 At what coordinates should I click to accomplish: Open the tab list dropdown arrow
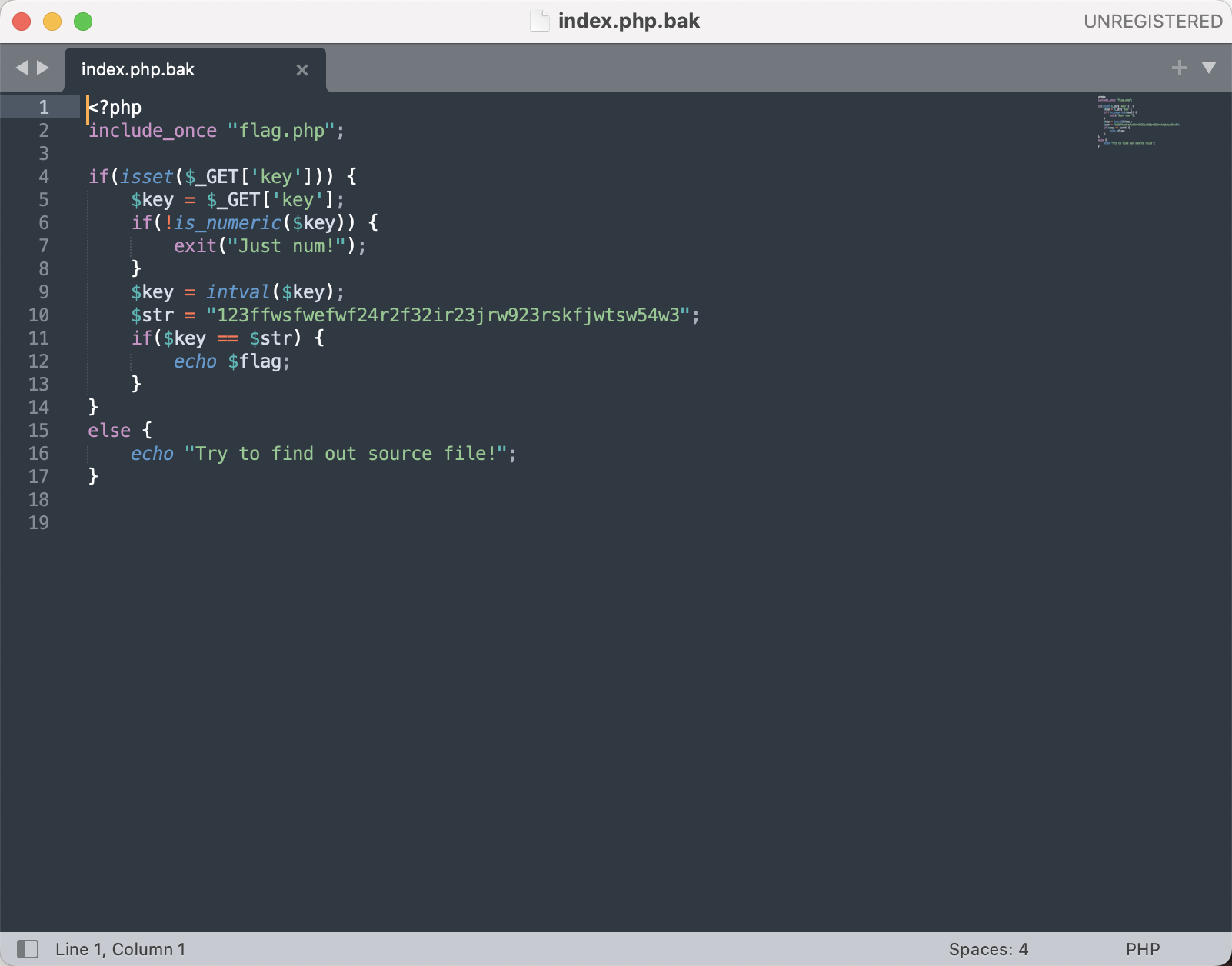pos(1209,68)
